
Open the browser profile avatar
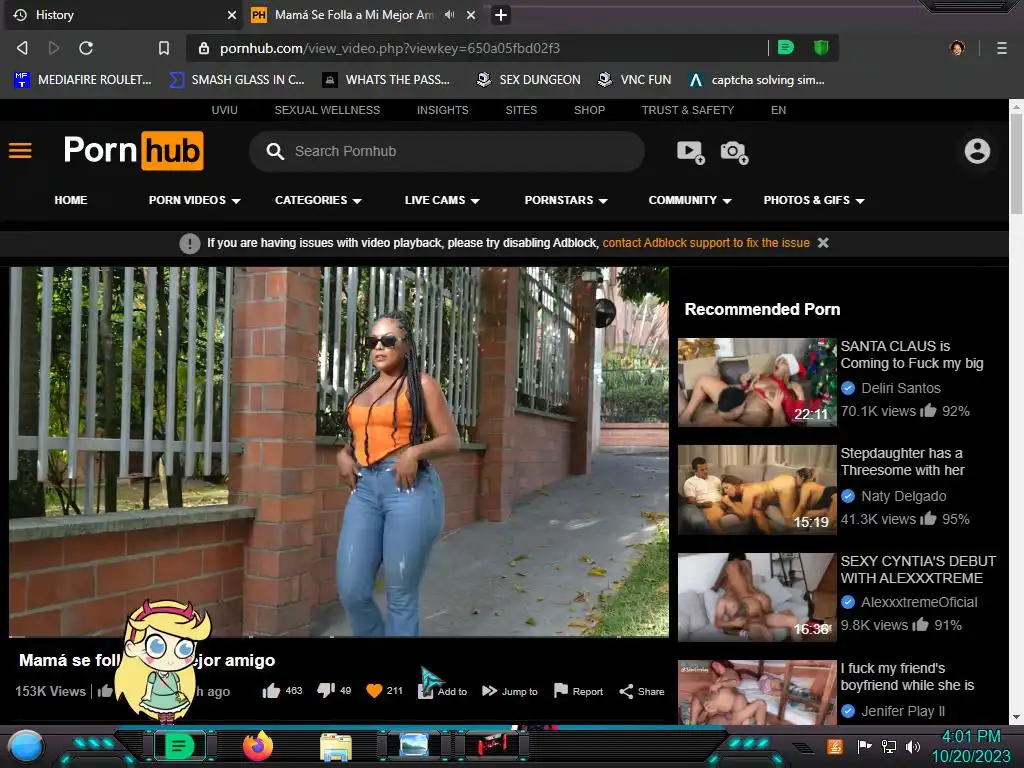pyautogui.click(x=957, y=48)
